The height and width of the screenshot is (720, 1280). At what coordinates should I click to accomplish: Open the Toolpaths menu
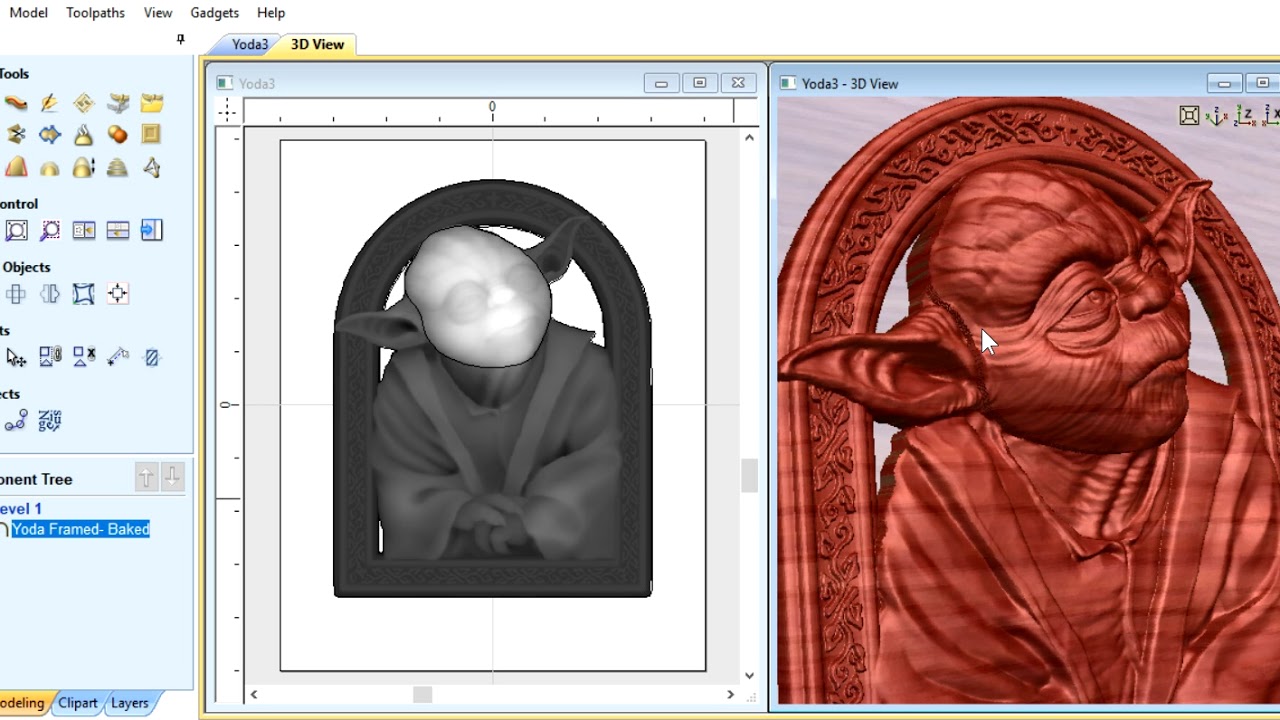point(95,13)
